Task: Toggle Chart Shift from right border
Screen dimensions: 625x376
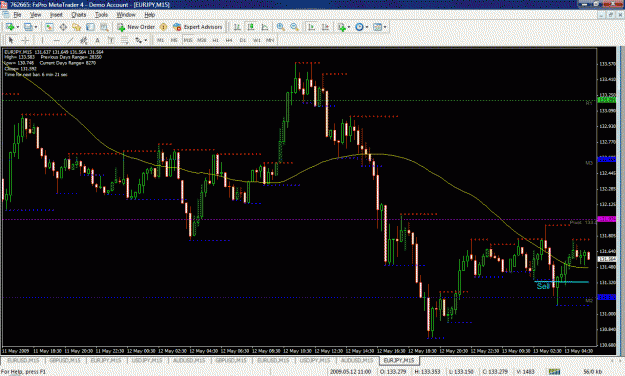Action: [326, 27]
